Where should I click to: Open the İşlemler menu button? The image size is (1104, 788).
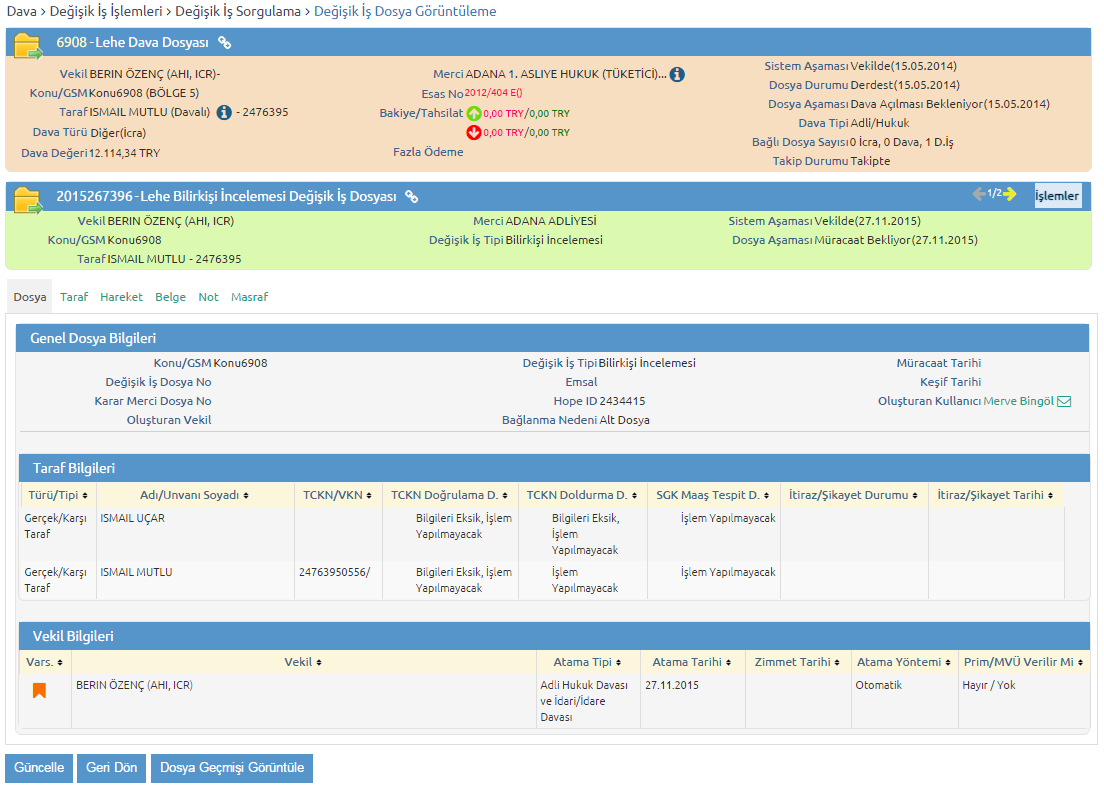[1057, 196]
